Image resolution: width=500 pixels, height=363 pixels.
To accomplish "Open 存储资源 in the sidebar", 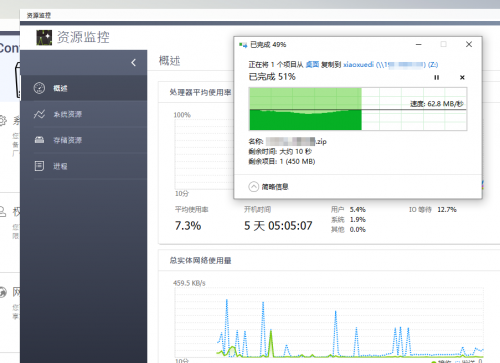I will [83, 140].
